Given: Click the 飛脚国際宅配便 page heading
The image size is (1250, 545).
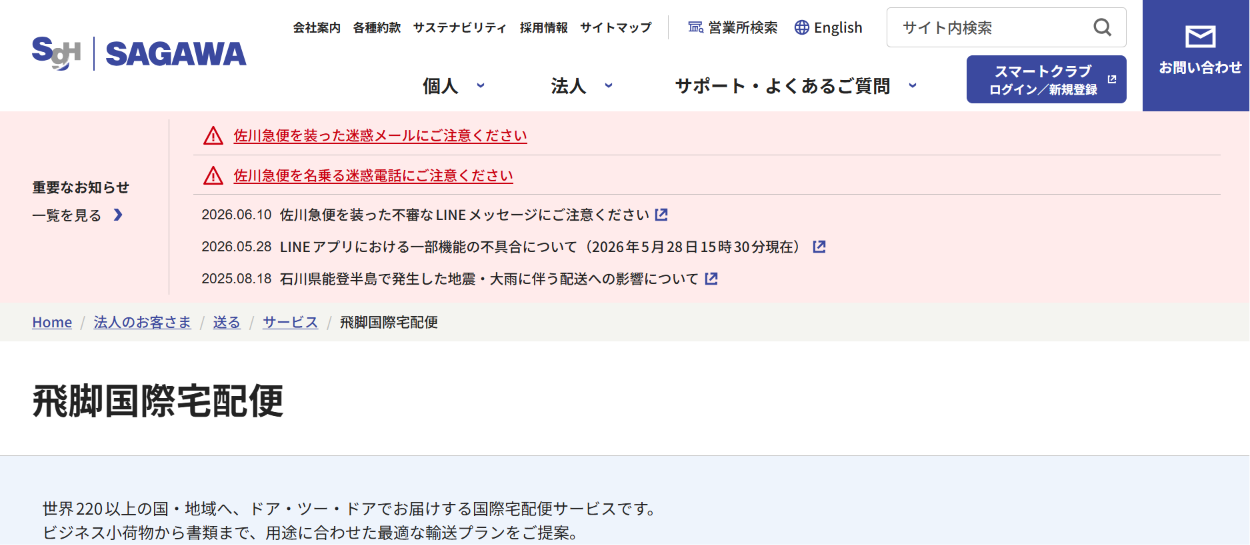Looking at the screenshot, I should [x=158, y=400].
